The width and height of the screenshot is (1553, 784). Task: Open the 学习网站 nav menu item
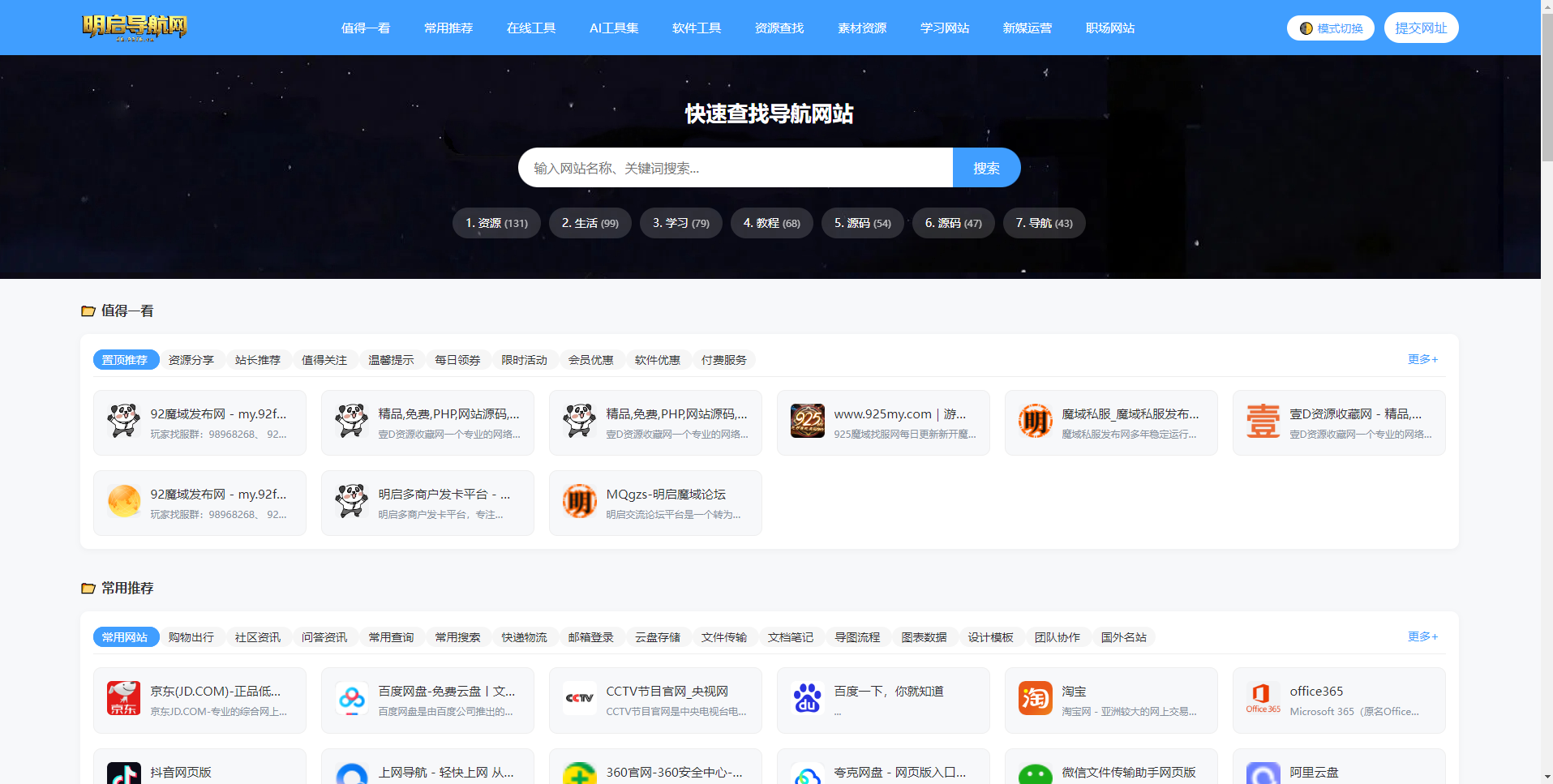point(945,28)
